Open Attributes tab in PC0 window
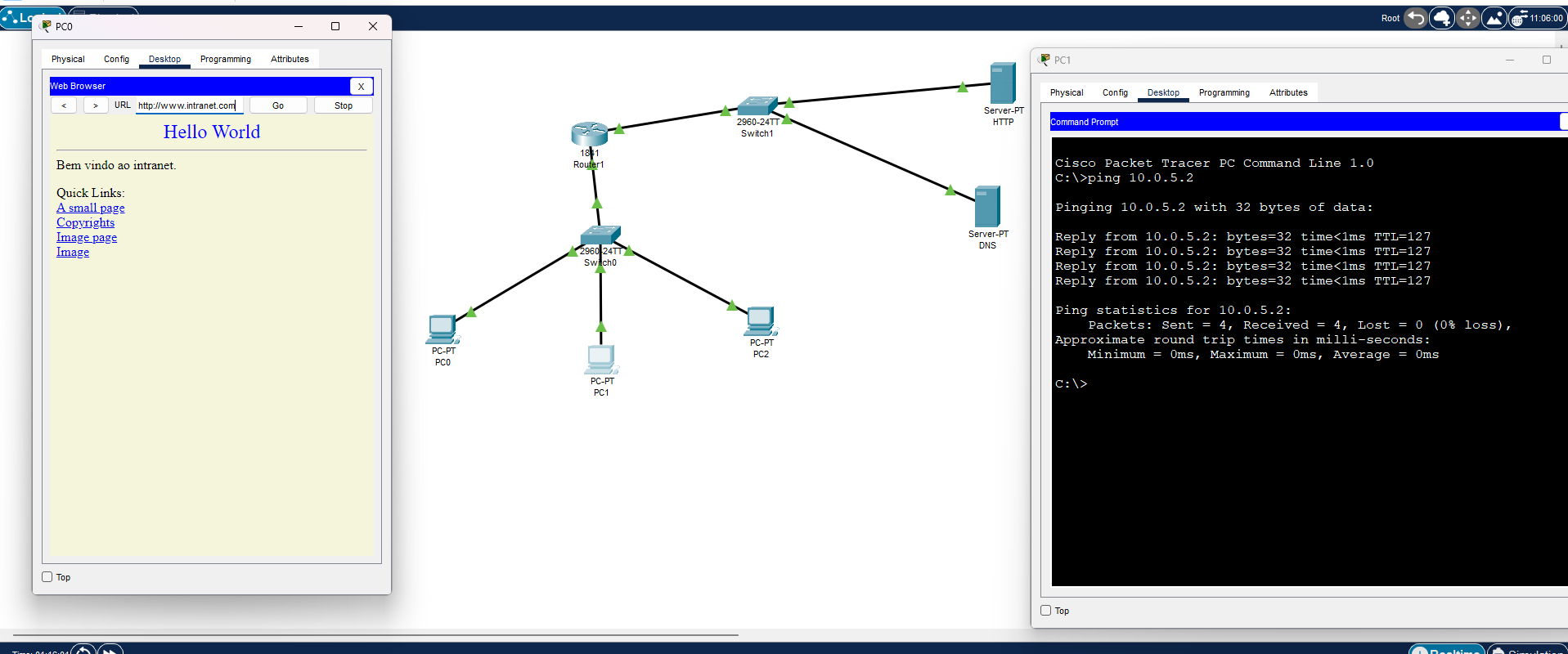 pos(290,59)
